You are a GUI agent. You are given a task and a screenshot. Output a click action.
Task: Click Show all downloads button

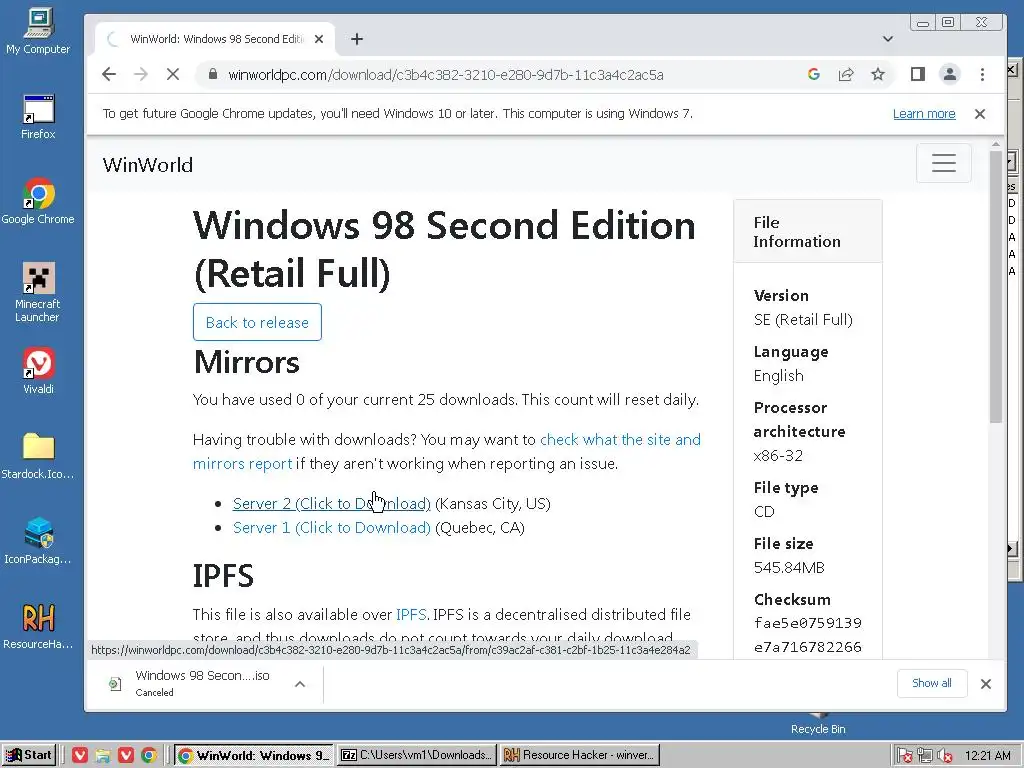pos(931,683)
